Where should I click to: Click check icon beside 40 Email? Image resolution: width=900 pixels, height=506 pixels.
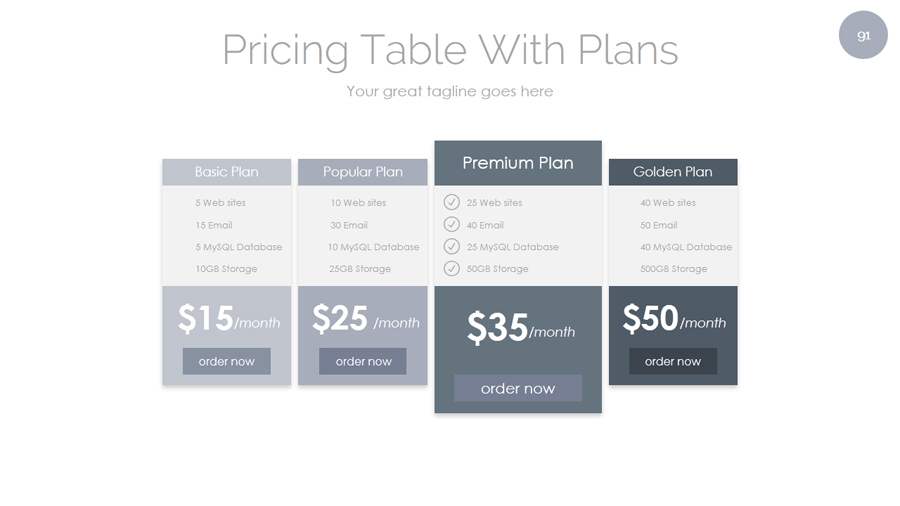452,225
